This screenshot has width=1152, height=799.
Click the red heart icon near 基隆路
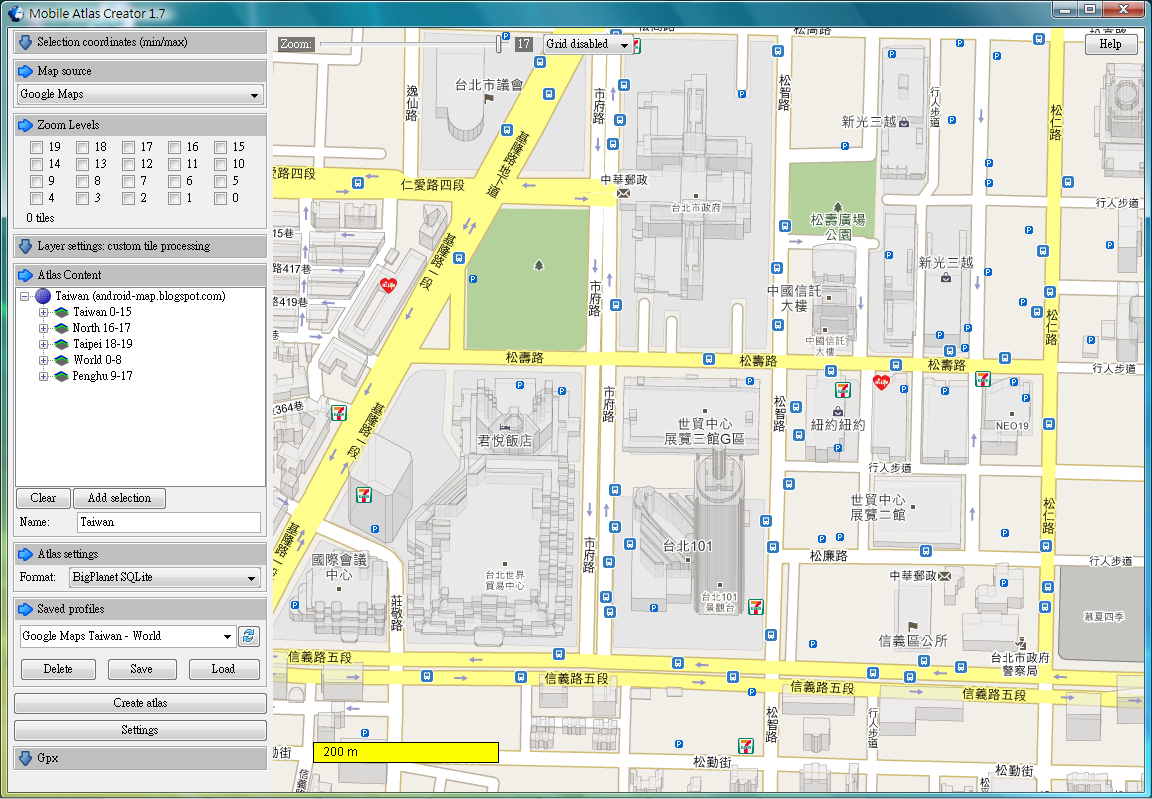pyautogui.click(x=388, y=285)
